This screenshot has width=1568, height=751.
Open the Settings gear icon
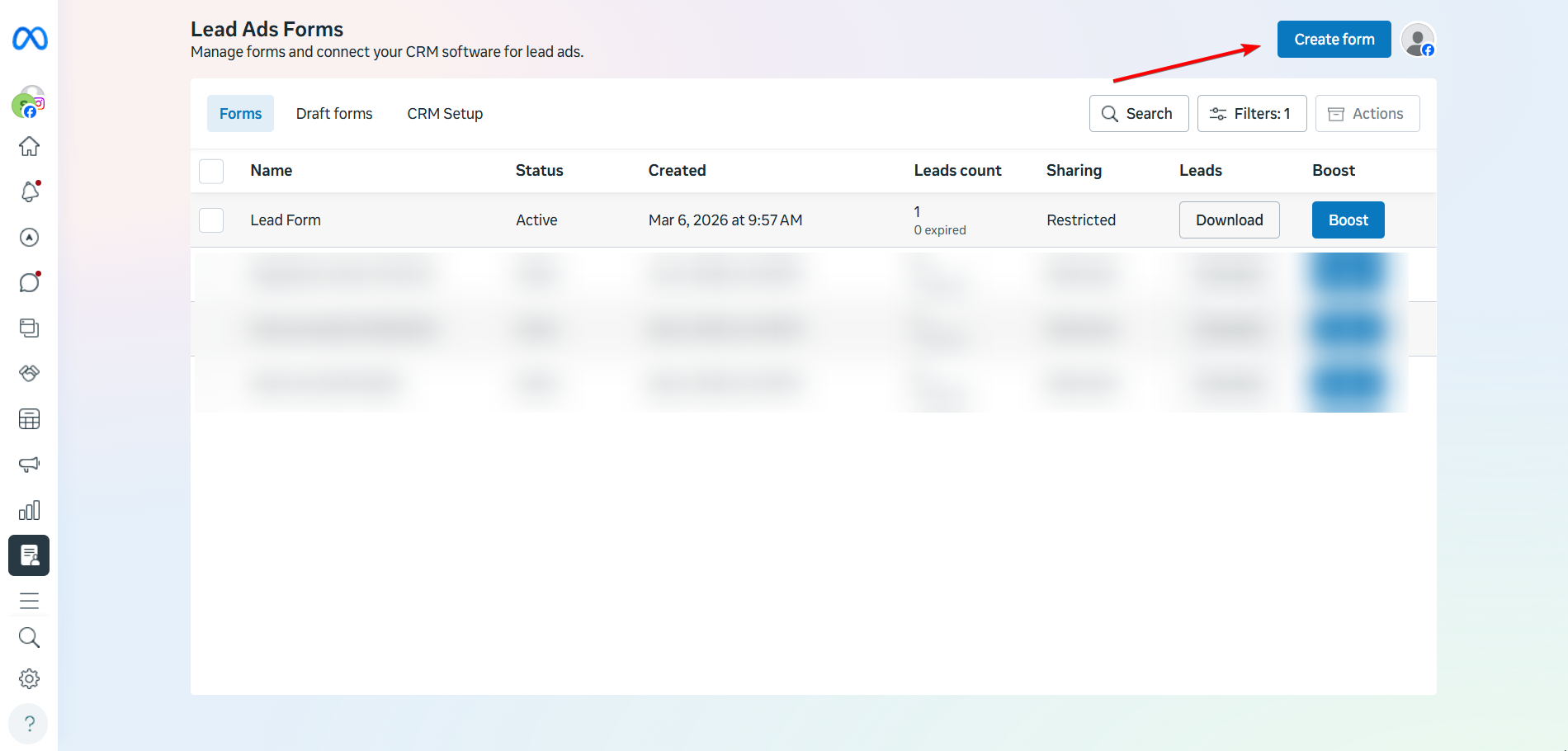point(29,678)
